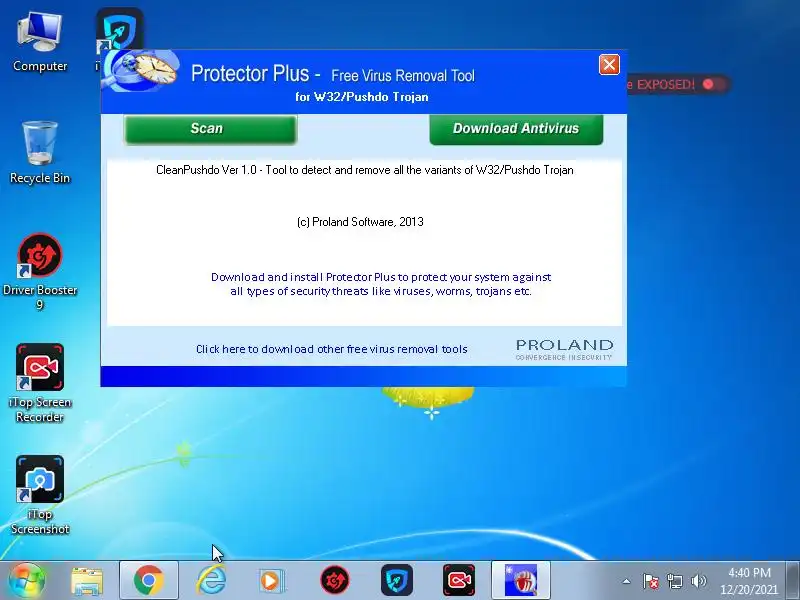This screenshot has height=600, width=800.
Task: Open Action Center flag icon
Action: [x=651, y=581]
